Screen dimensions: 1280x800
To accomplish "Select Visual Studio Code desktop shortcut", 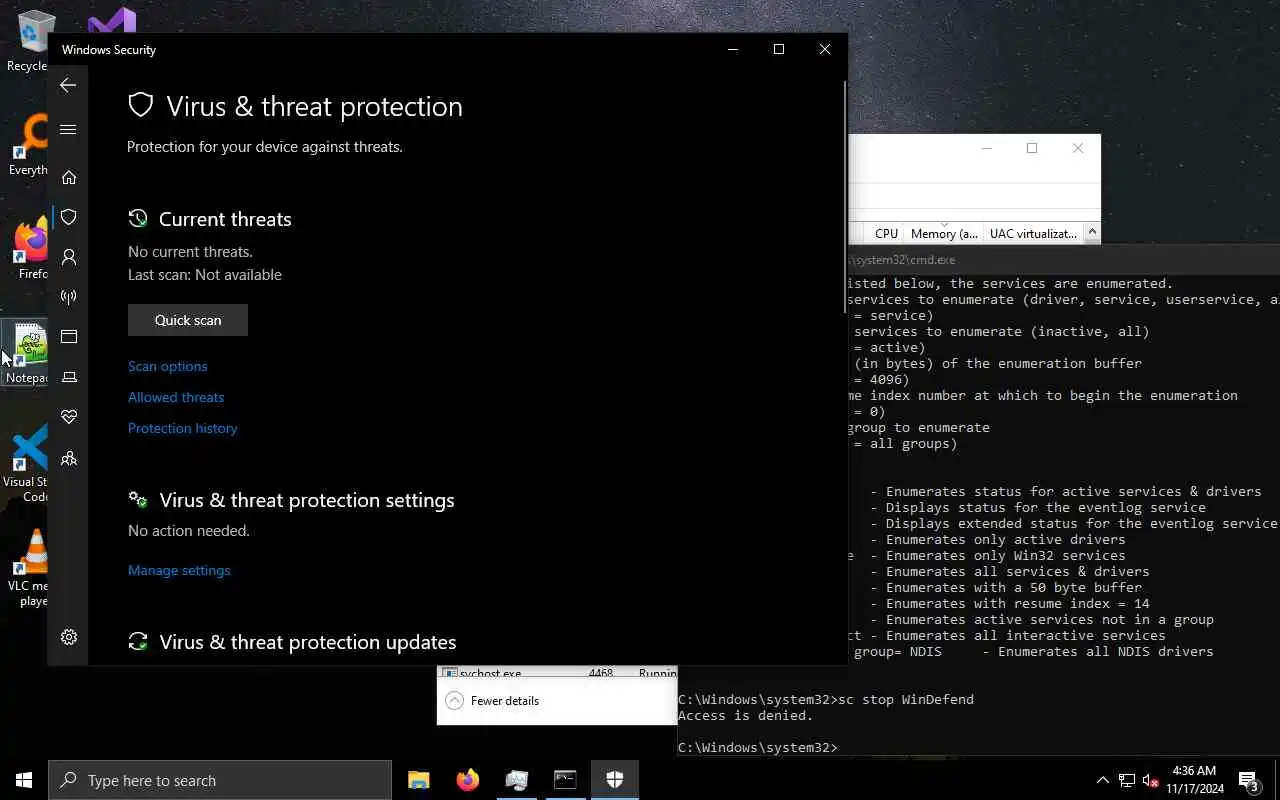I will 27,464.
